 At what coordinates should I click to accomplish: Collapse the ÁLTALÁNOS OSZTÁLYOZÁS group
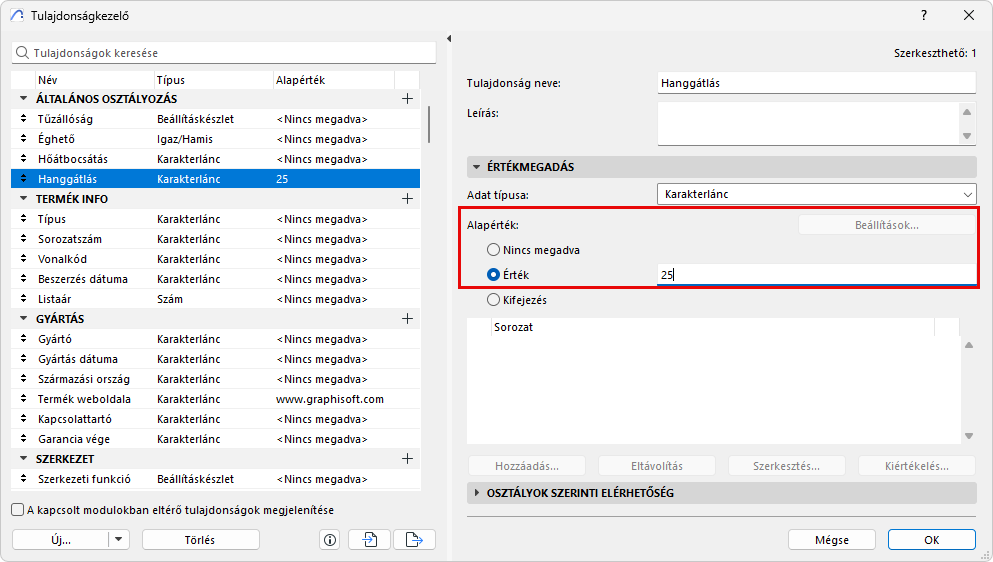[23, 99]
